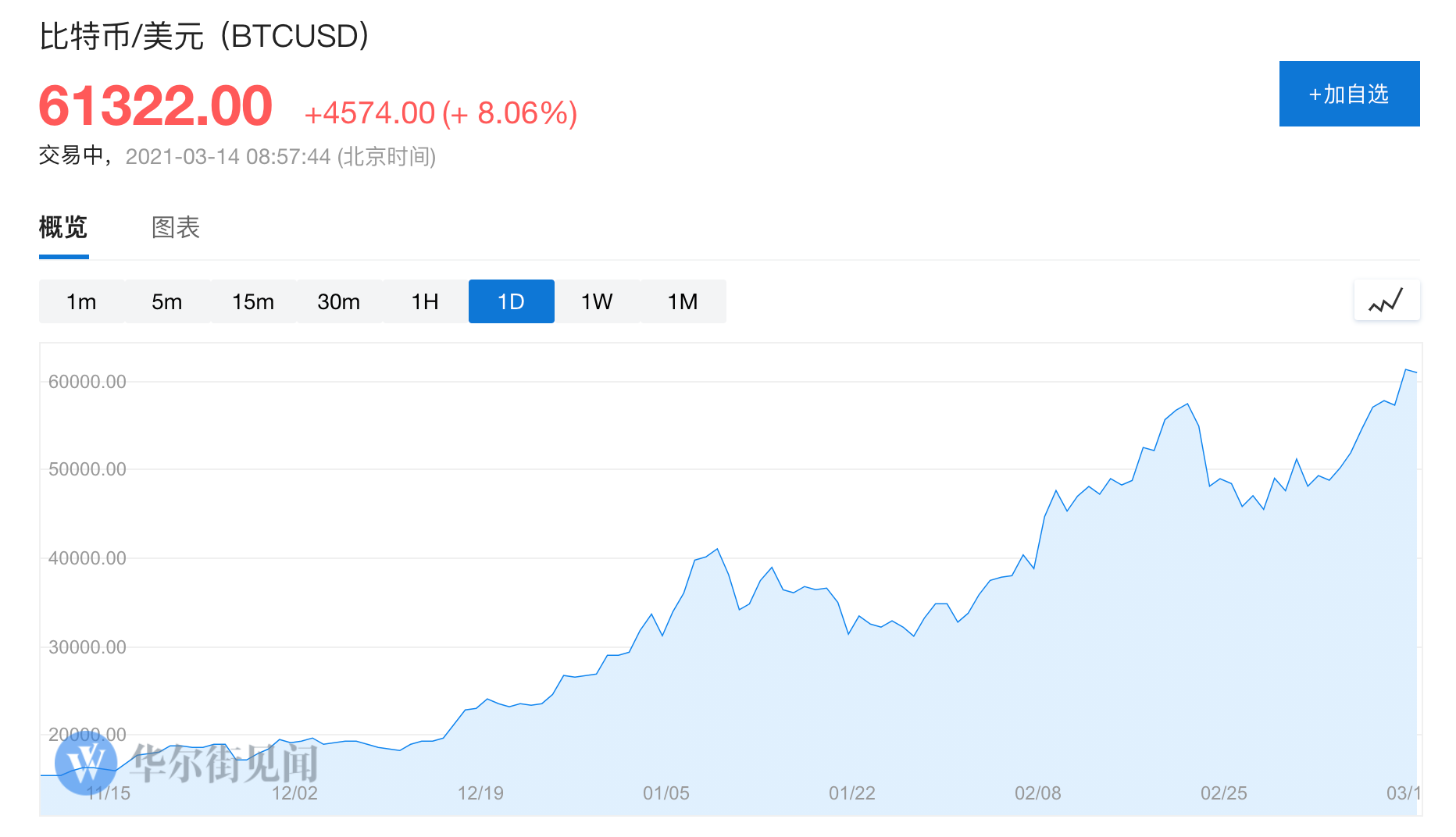
Task: Click the 比特币/美元 (BTCUSD) title
Action: 204,36
